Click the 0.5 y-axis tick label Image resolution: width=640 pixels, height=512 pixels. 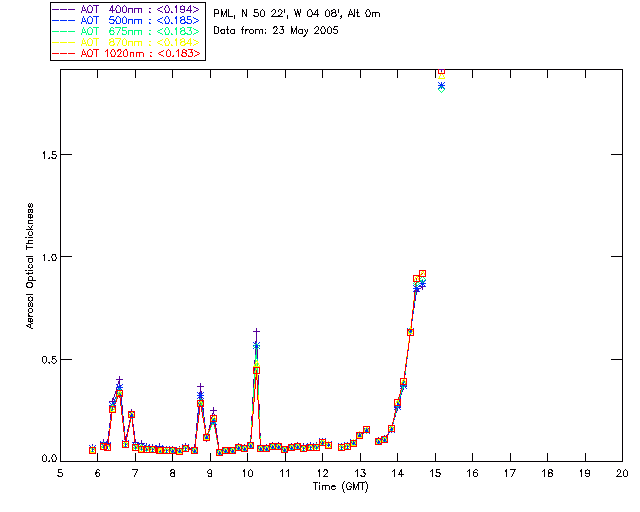coord(47,359)
